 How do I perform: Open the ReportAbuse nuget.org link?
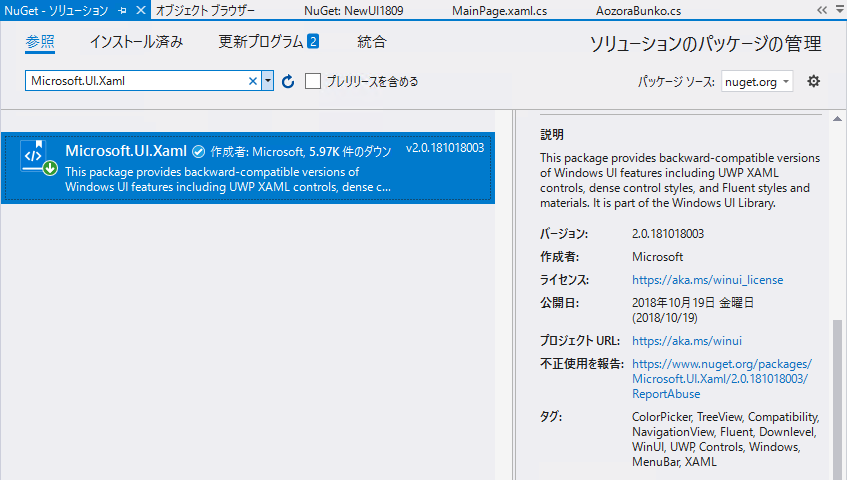pos(722,378)
